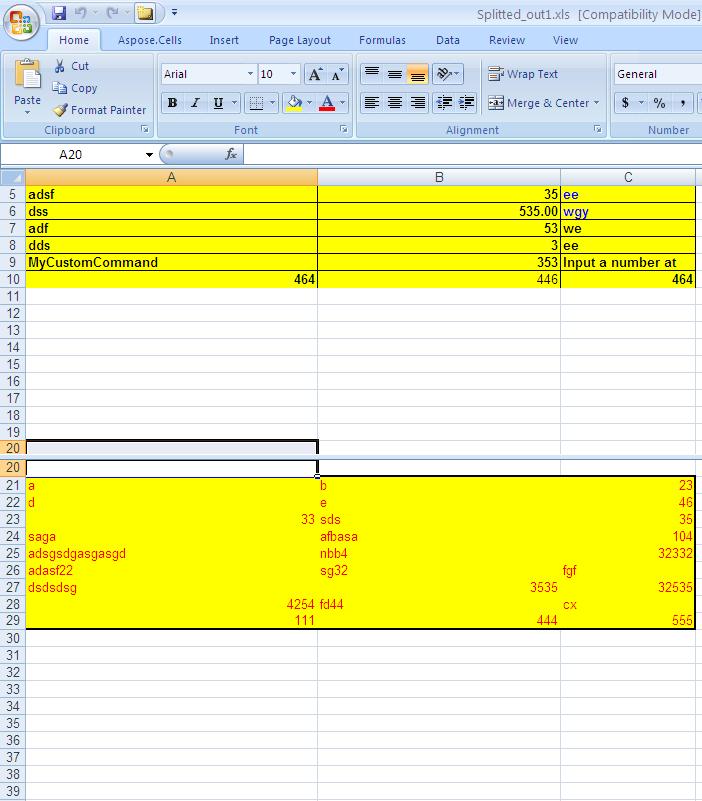Redo the last action
The image size is (702, 801).
tap(112, 13)
